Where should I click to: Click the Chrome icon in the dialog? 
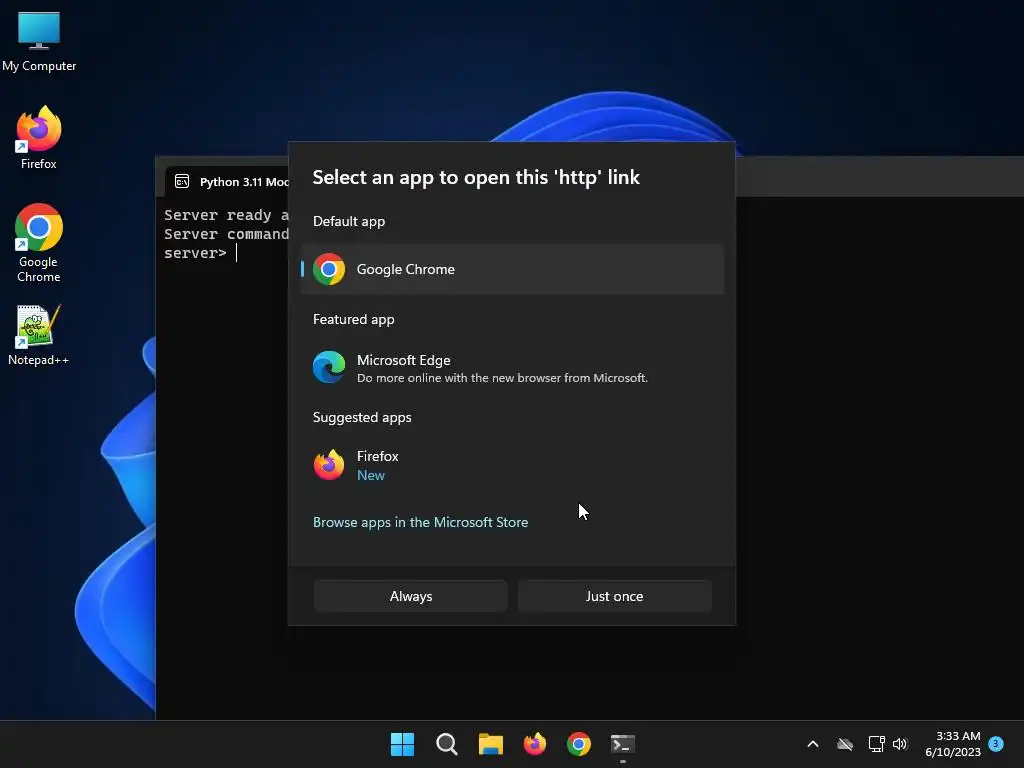[x=329, y=269]
